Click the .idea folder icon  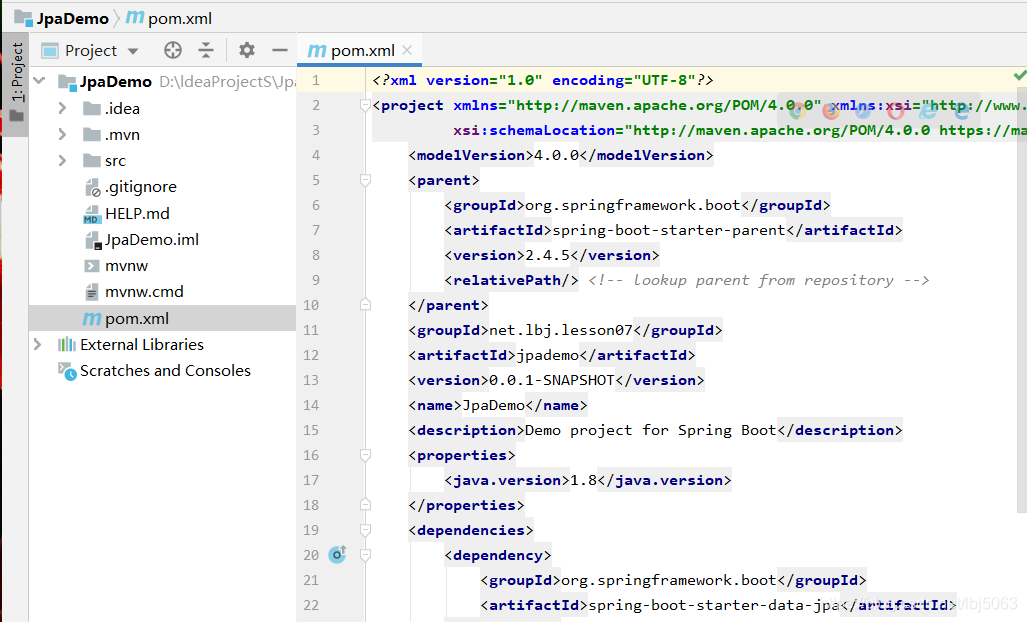pyautogui.click(x=92, y=108)
